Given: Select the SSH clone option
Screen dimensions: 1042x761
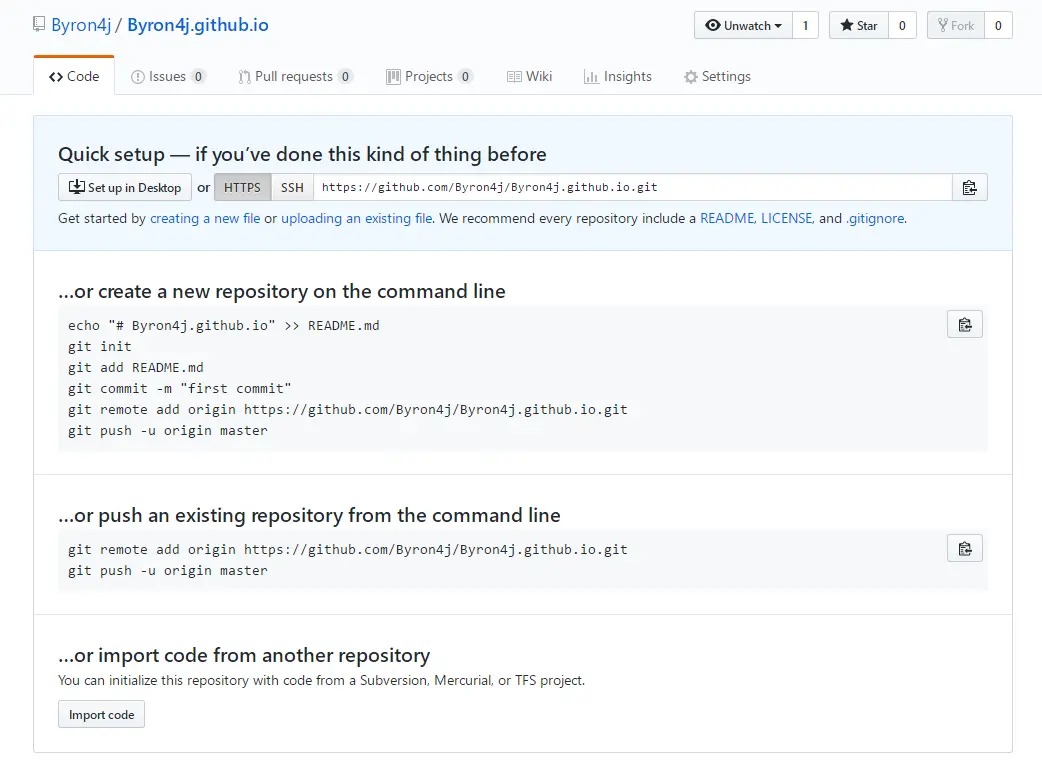Looking at the screenshot, I should pyautogui.click(x=292, y=187).
